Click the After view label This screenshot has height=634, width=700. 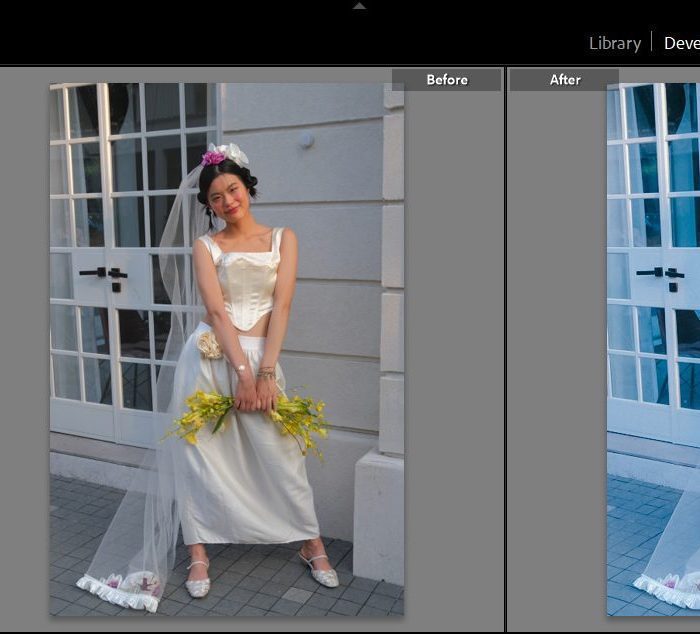564,80
